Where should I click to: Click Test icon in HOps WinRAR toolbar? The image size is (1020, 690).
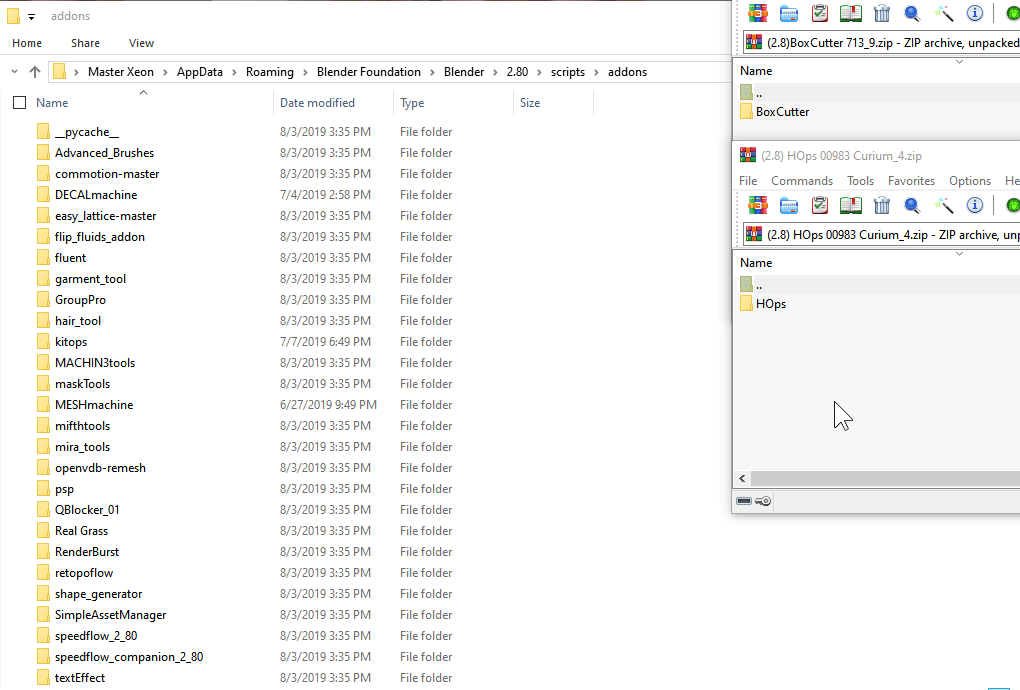pyautogui.click(x=820, y=206)
